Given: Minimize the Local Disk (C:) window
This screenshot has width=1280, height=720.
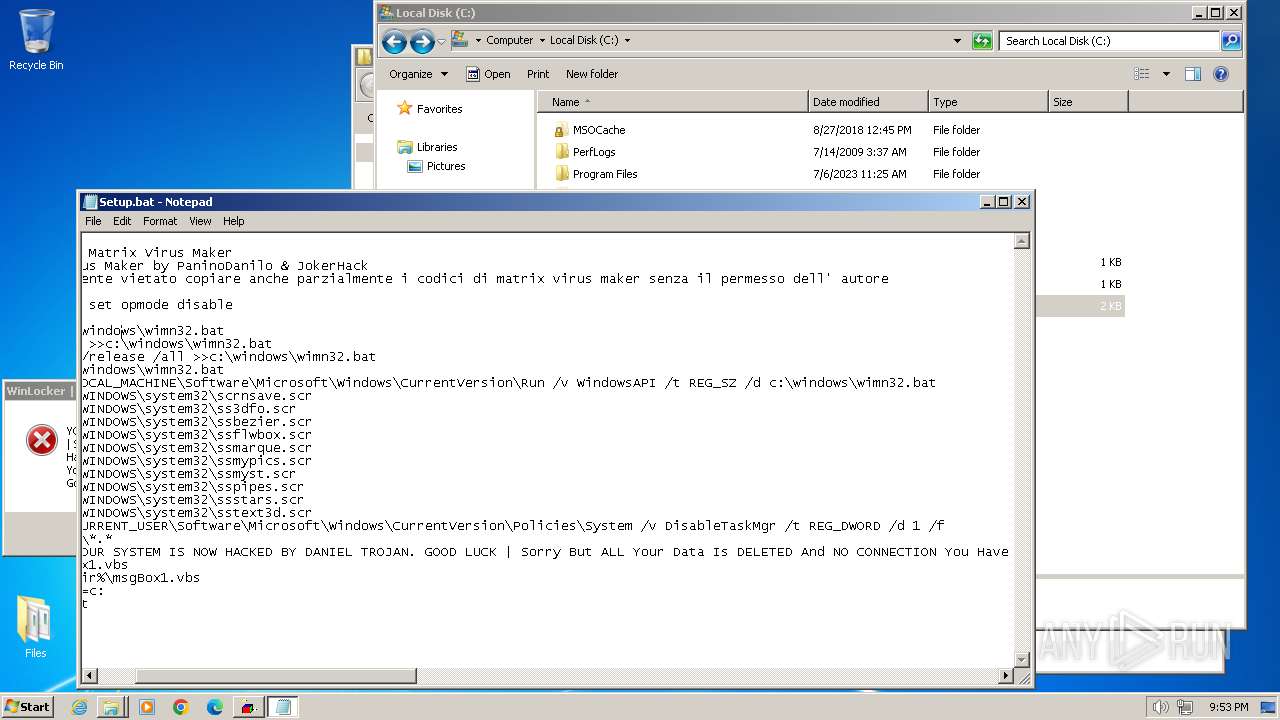Looking at the screenshot, I should (x=1199, y=13).
